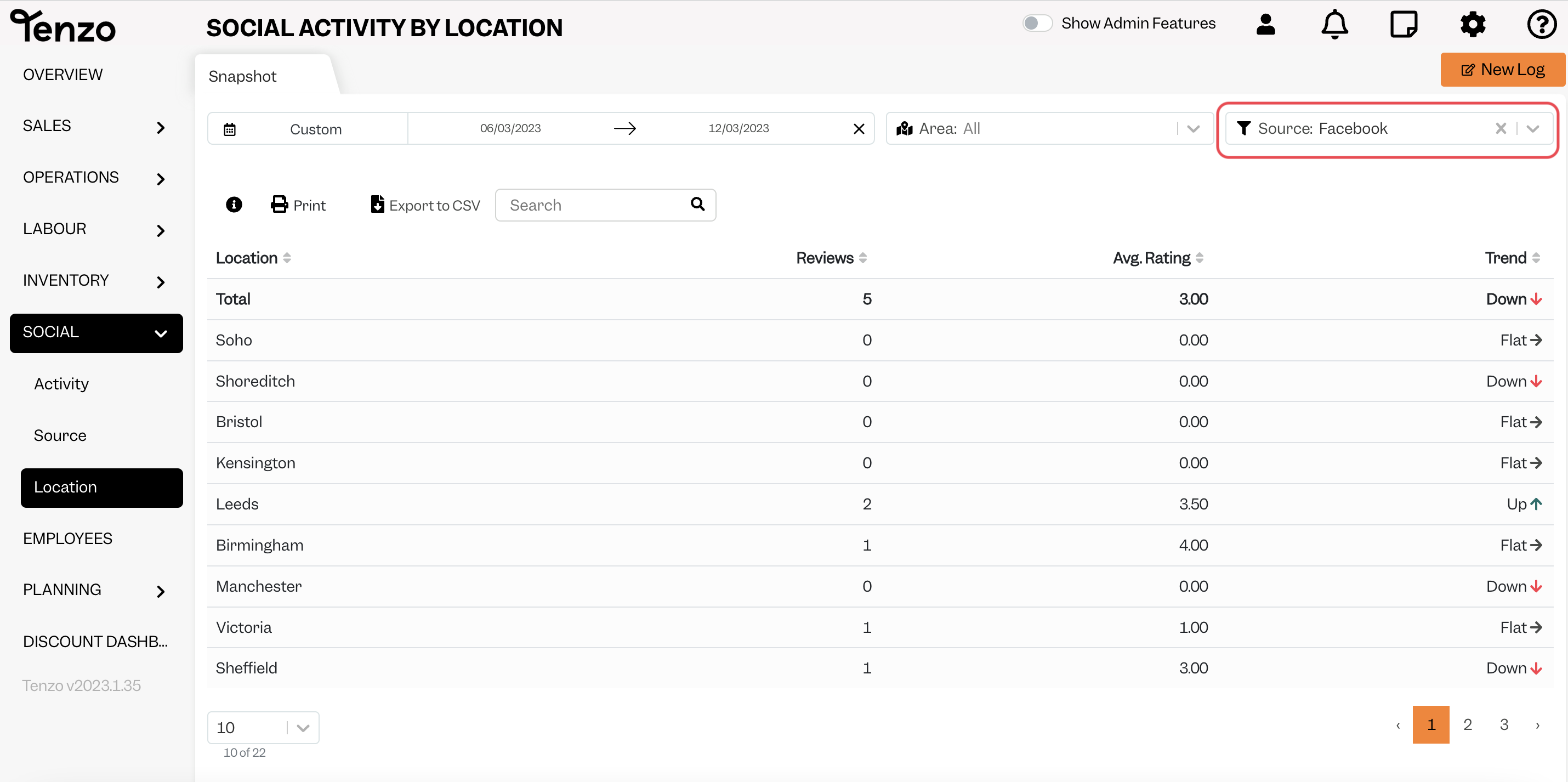This screenshot has width=1568, height=782.
Task: Click the Print button
Action: click(298, 205)
